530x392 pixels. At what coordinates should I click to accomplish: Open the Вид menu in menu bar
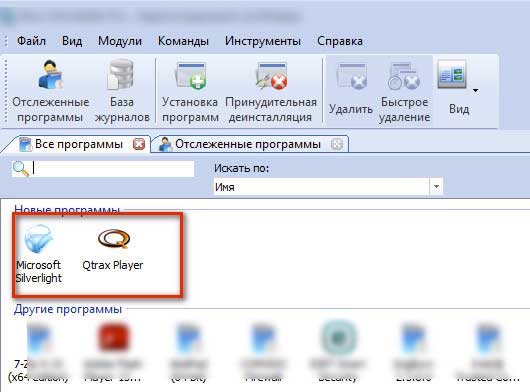click(72, 41)
